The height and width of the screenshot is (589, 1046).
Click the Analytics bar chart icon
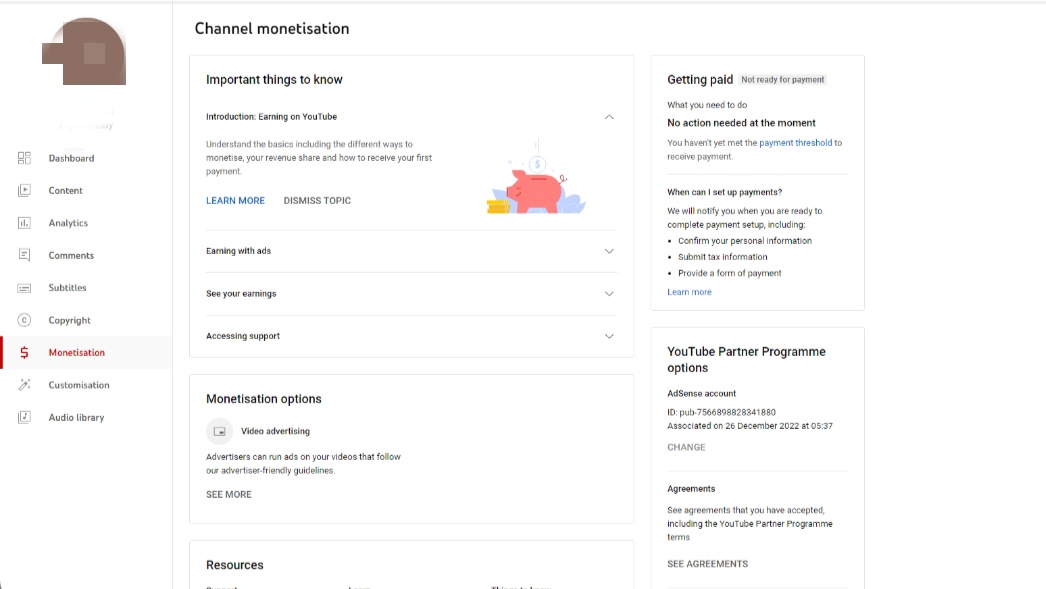[x=24, y=223]
